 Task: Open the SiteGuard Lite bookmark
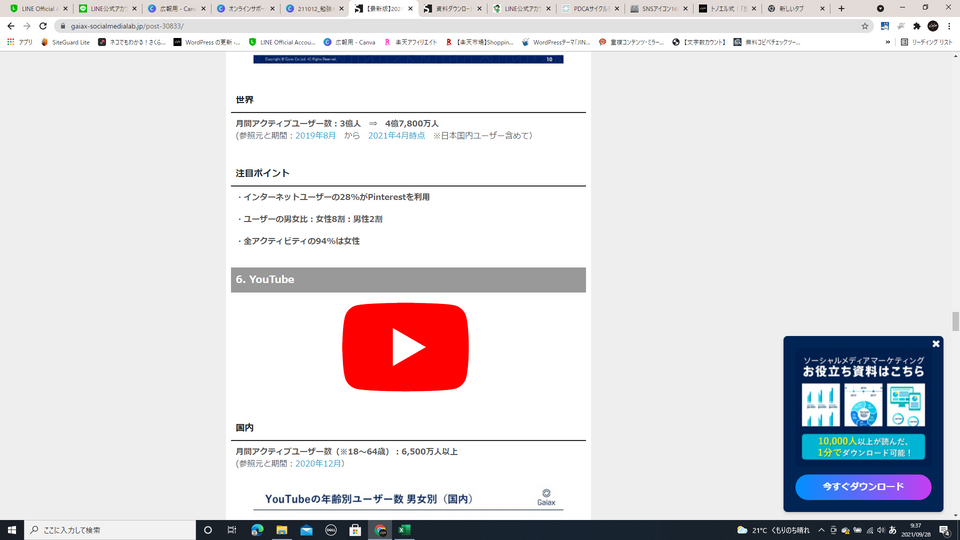65,43
